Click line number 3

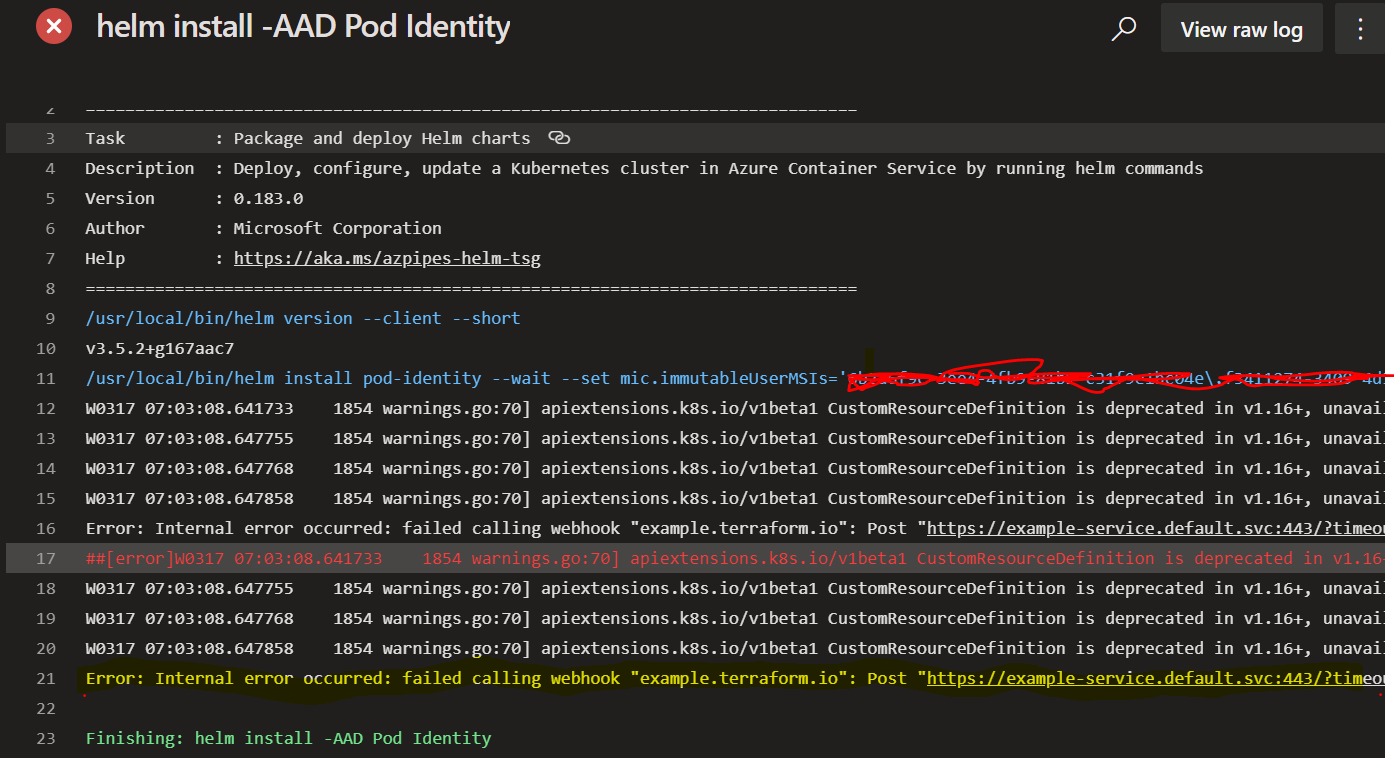50,138
